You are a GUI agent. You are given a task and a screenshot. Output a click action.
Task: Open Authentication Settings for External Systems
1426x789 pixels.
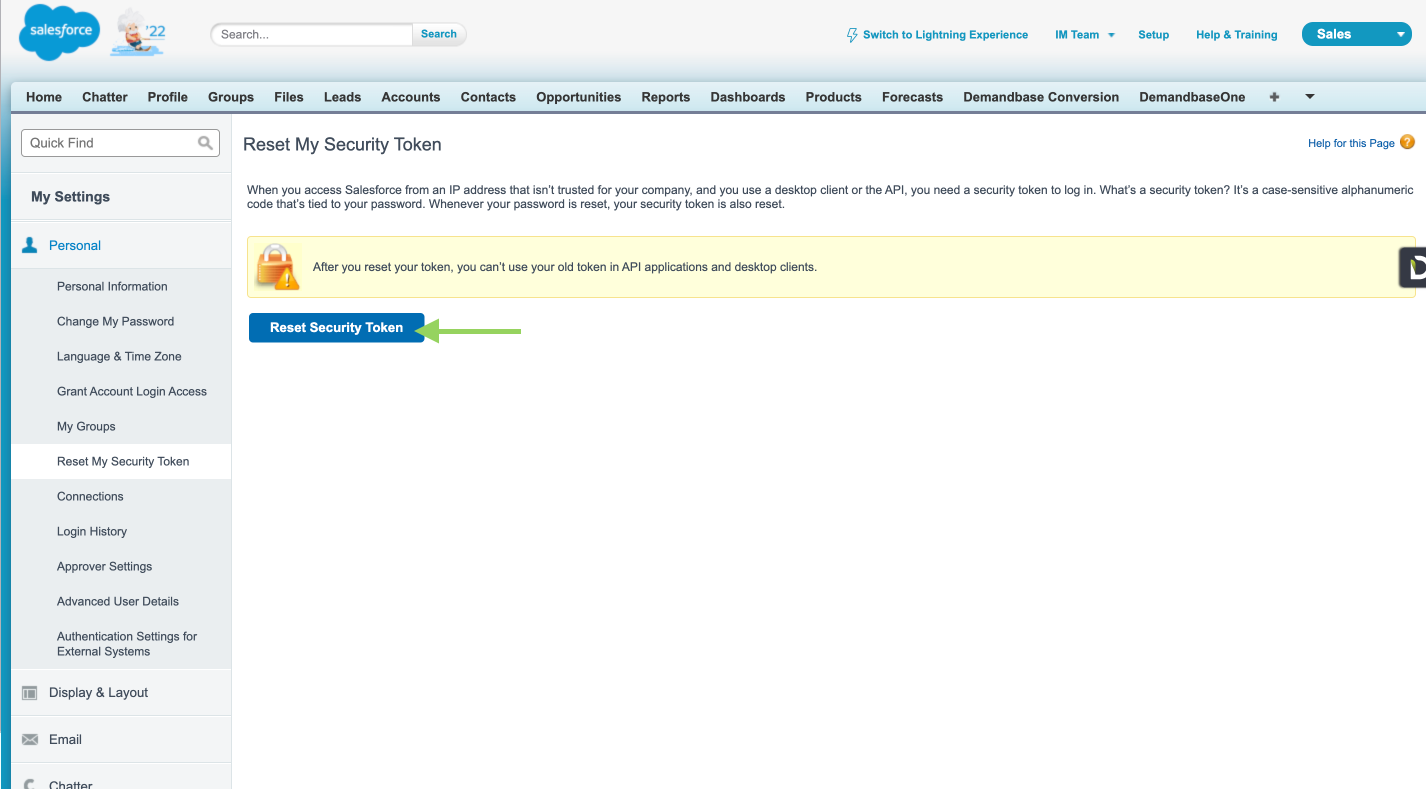point(127,644)
